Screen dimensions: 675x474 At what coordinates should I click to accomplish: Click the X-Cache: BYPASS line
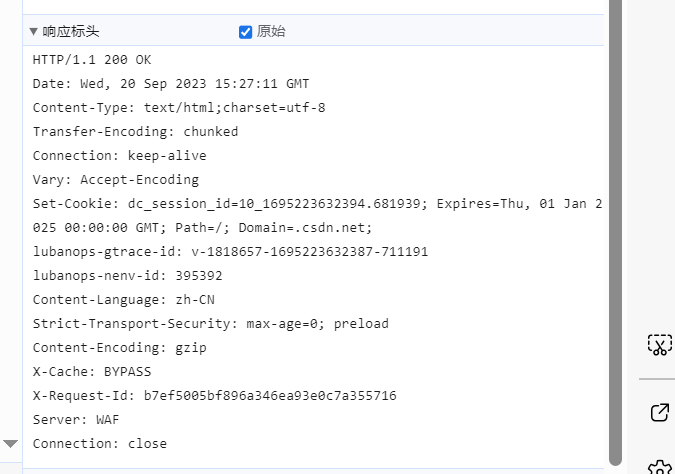tap(92, 372)
